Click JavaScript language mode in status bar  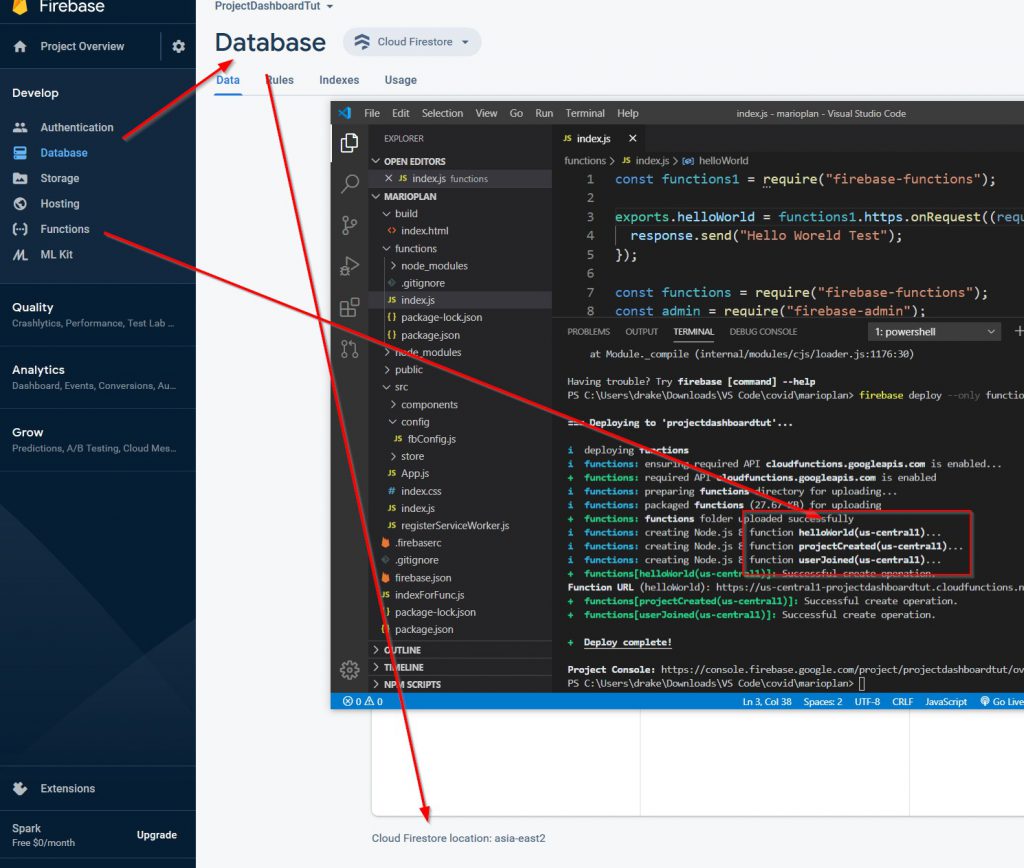[x=946, y=702]
